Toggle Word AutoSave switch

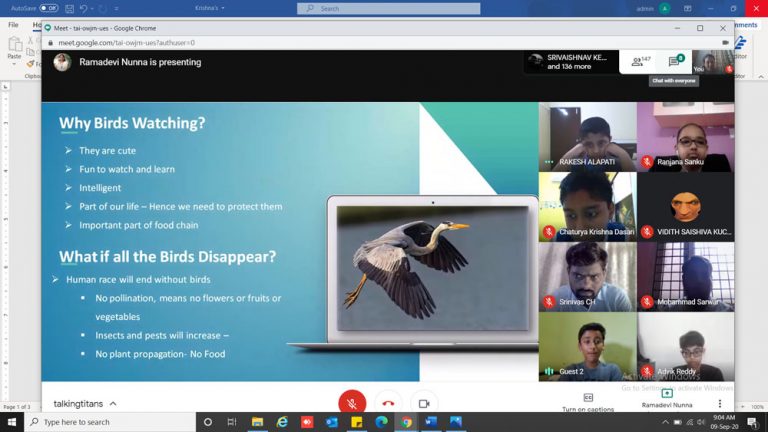click(x=47, y=8)
